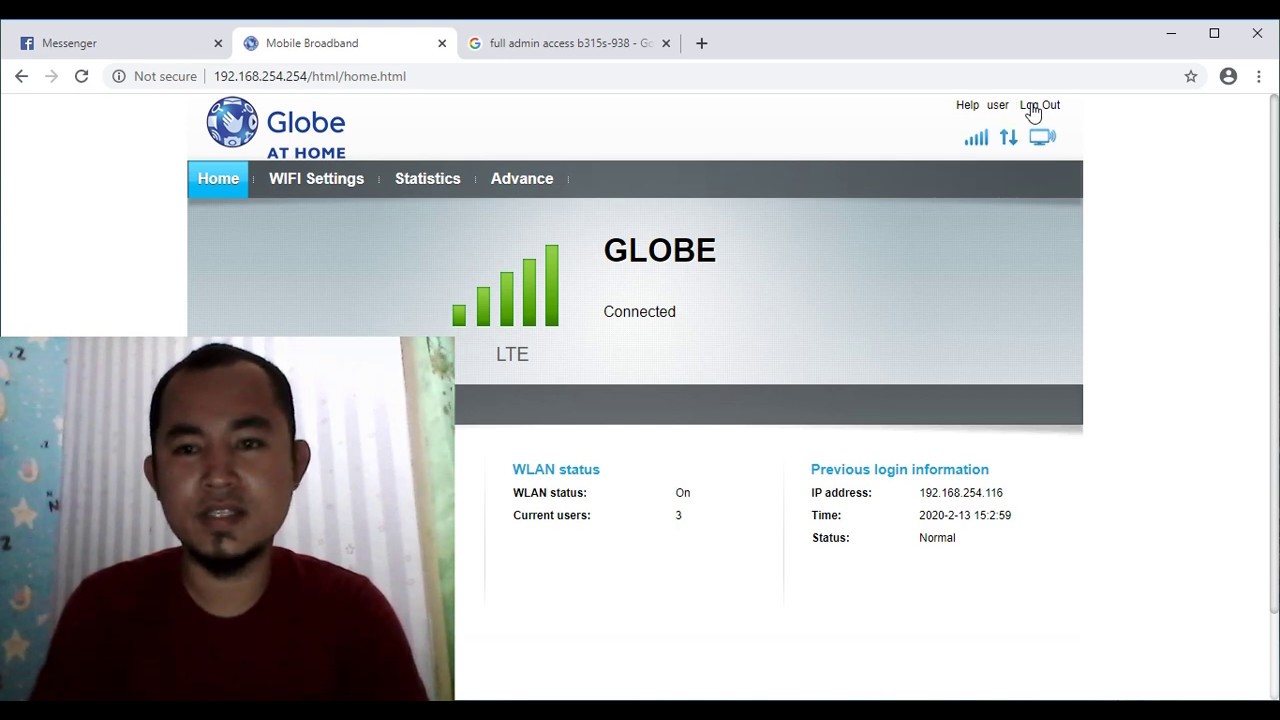Go back using browser back arrow
Viewport: 1280px width, 720px height.
coord(21,76)
